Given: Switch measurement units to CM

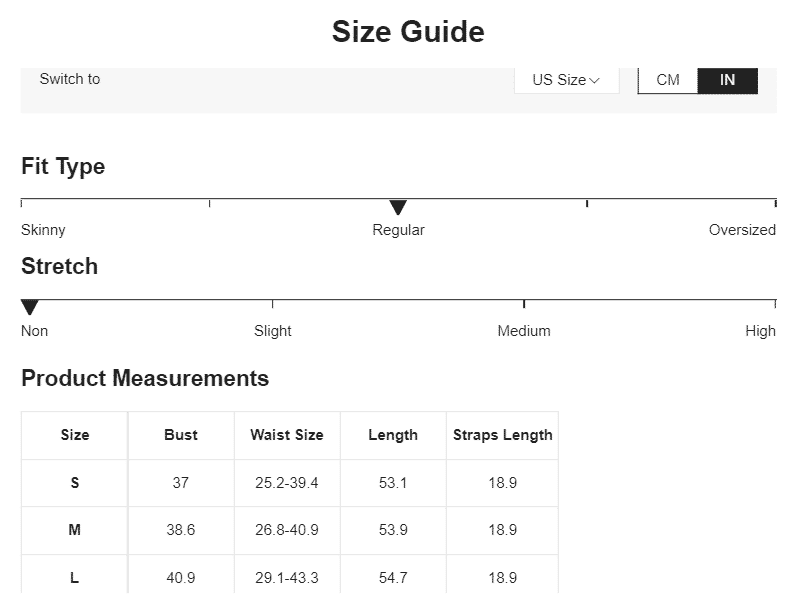Looking at the screenshot, I should [667, 80].
